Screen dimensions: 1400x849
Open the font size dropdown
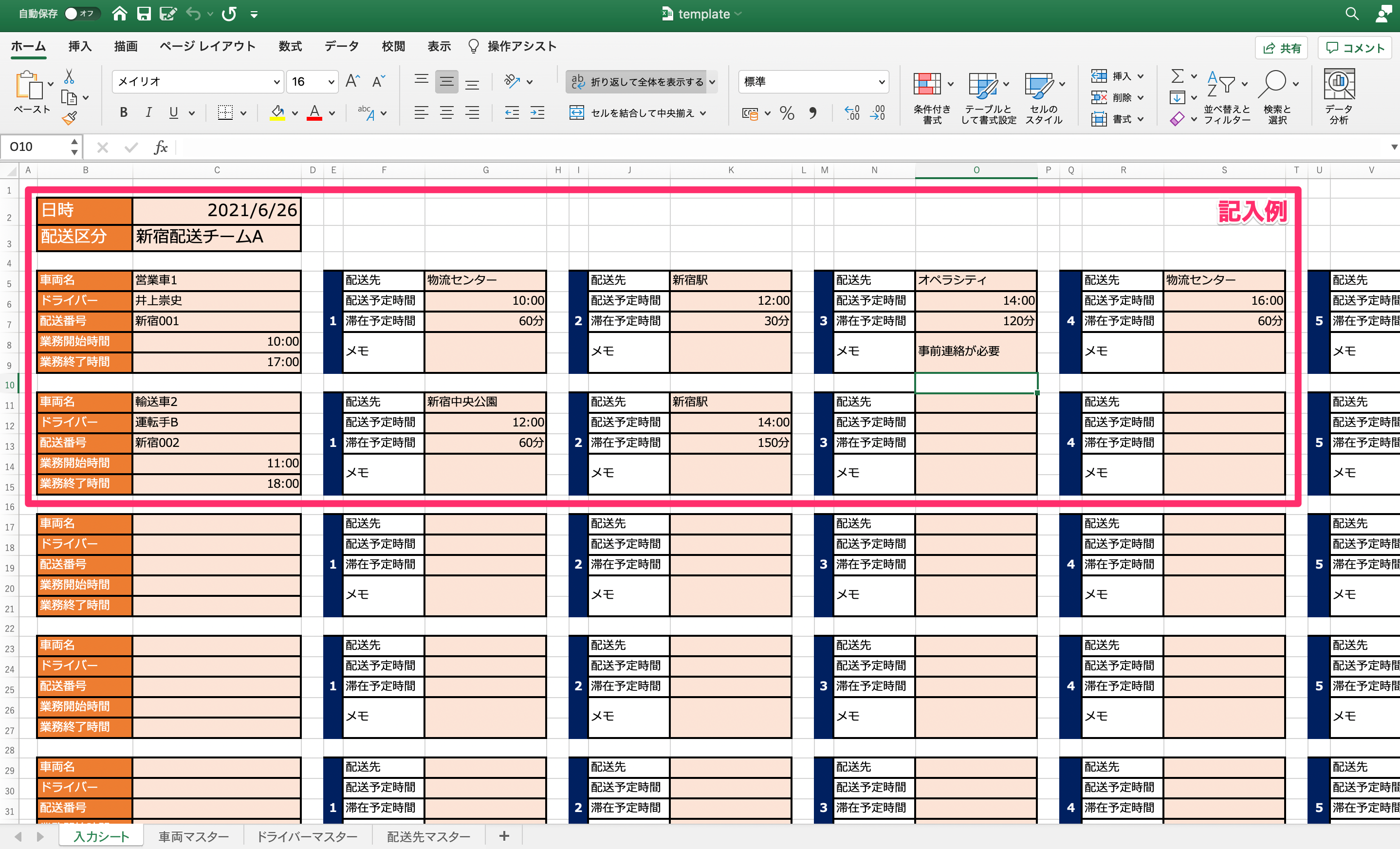click(331, 82)
